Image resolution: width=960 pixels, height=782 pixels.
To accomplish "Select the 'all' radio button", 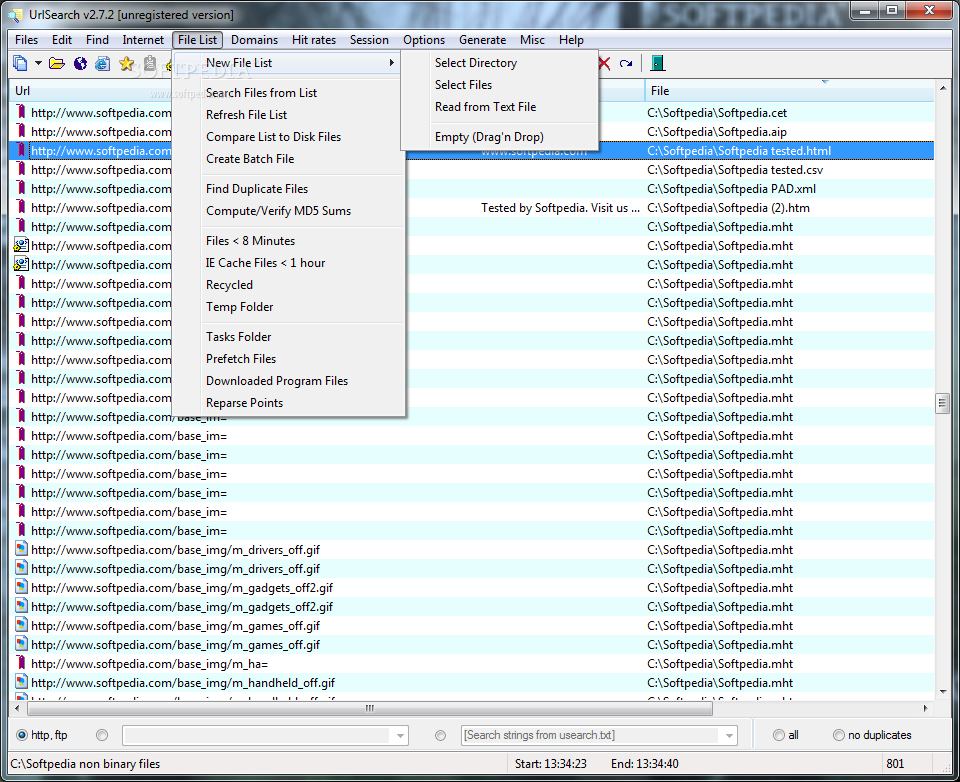I will pos(779,735).
